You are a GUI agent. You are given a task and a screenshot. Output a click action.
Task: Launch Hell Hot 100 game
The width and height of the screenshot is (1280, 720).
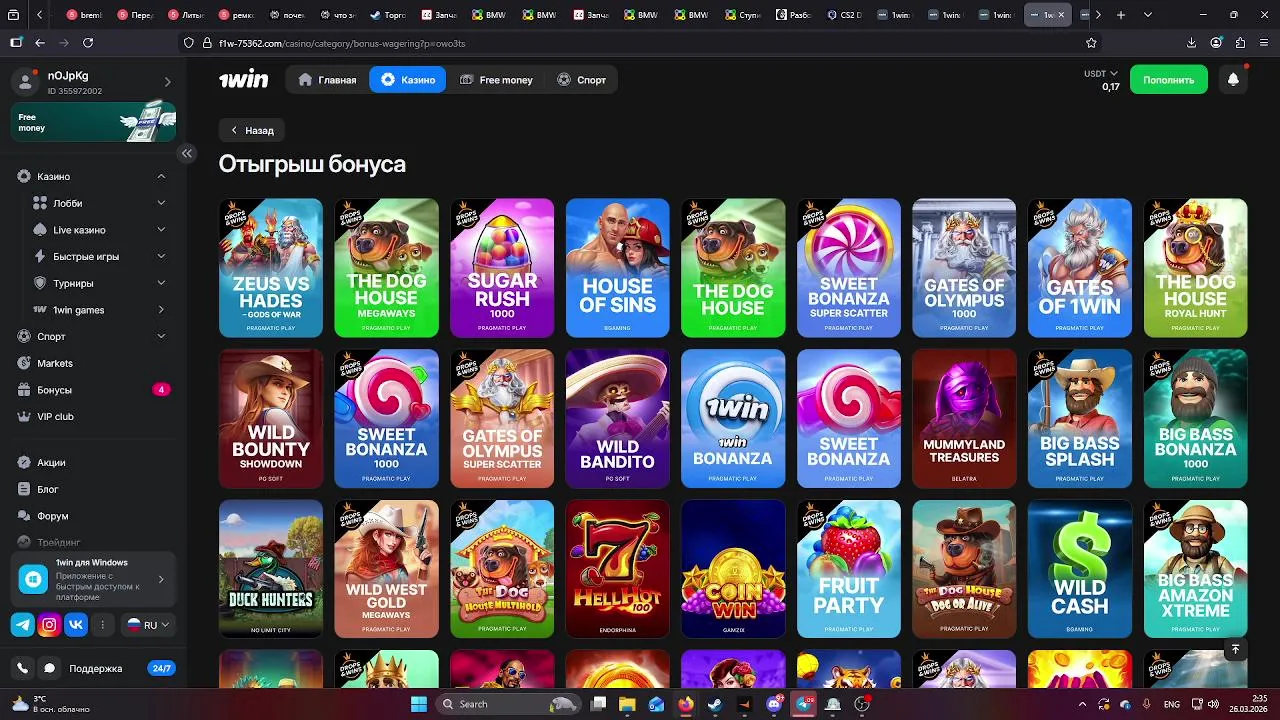point(618,569)
